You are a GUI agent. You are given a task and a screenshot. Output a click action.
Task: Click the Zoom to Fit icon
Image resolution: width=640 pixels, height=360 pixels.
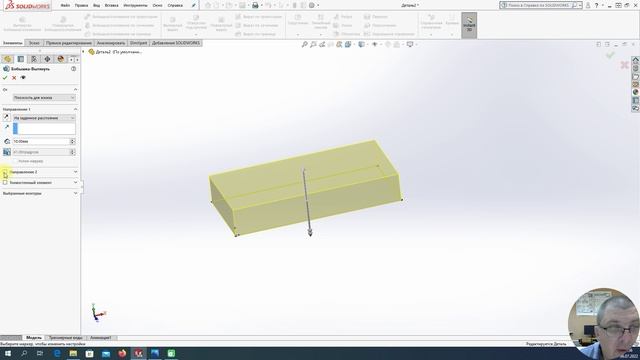click(x=304, y=44)
